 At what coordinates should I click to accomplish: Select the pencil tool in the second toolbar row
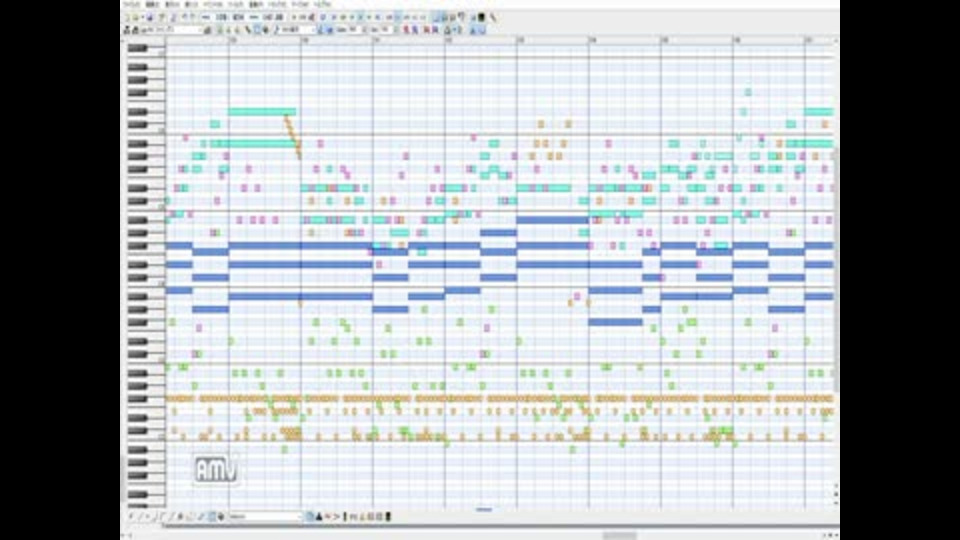coord(247,29)
